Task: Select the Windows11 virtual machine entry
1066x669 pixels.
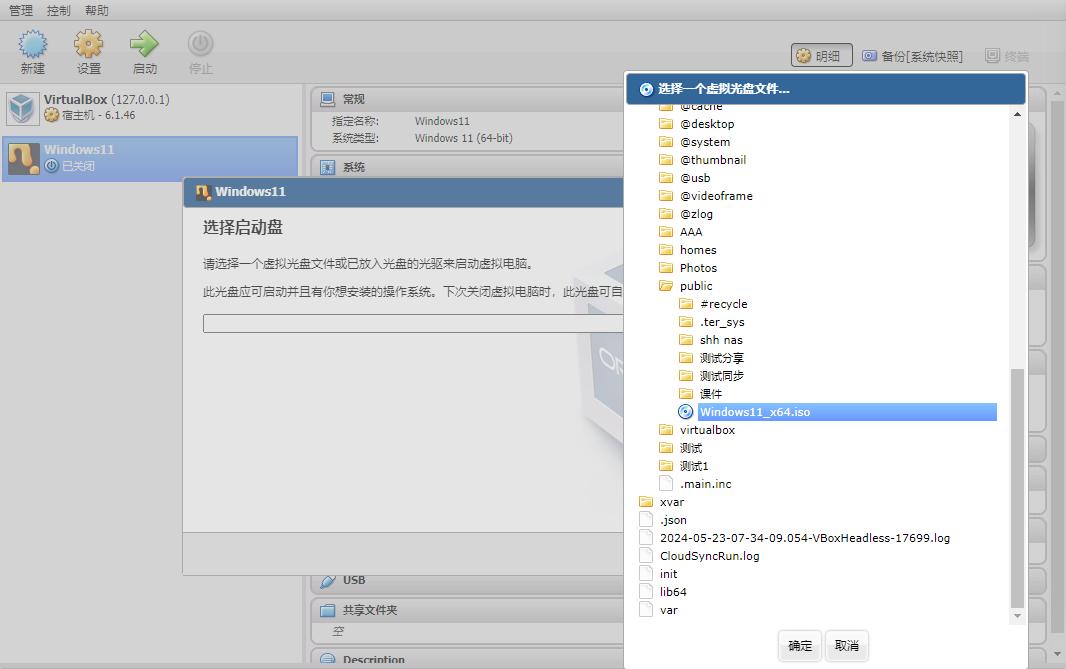Action: pos(150,158)
